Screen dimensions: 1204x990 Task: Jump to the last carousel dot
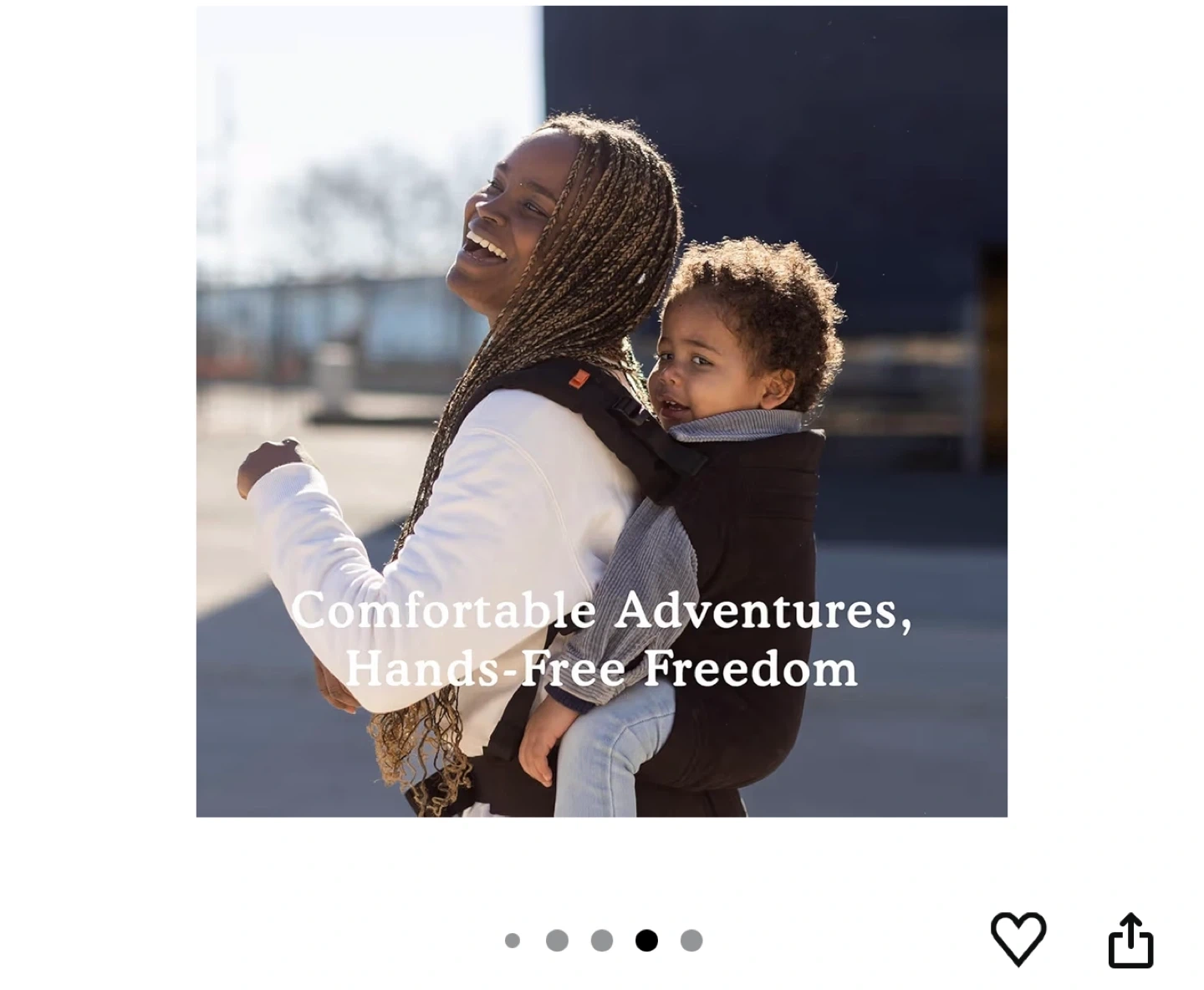click(691, 941)
